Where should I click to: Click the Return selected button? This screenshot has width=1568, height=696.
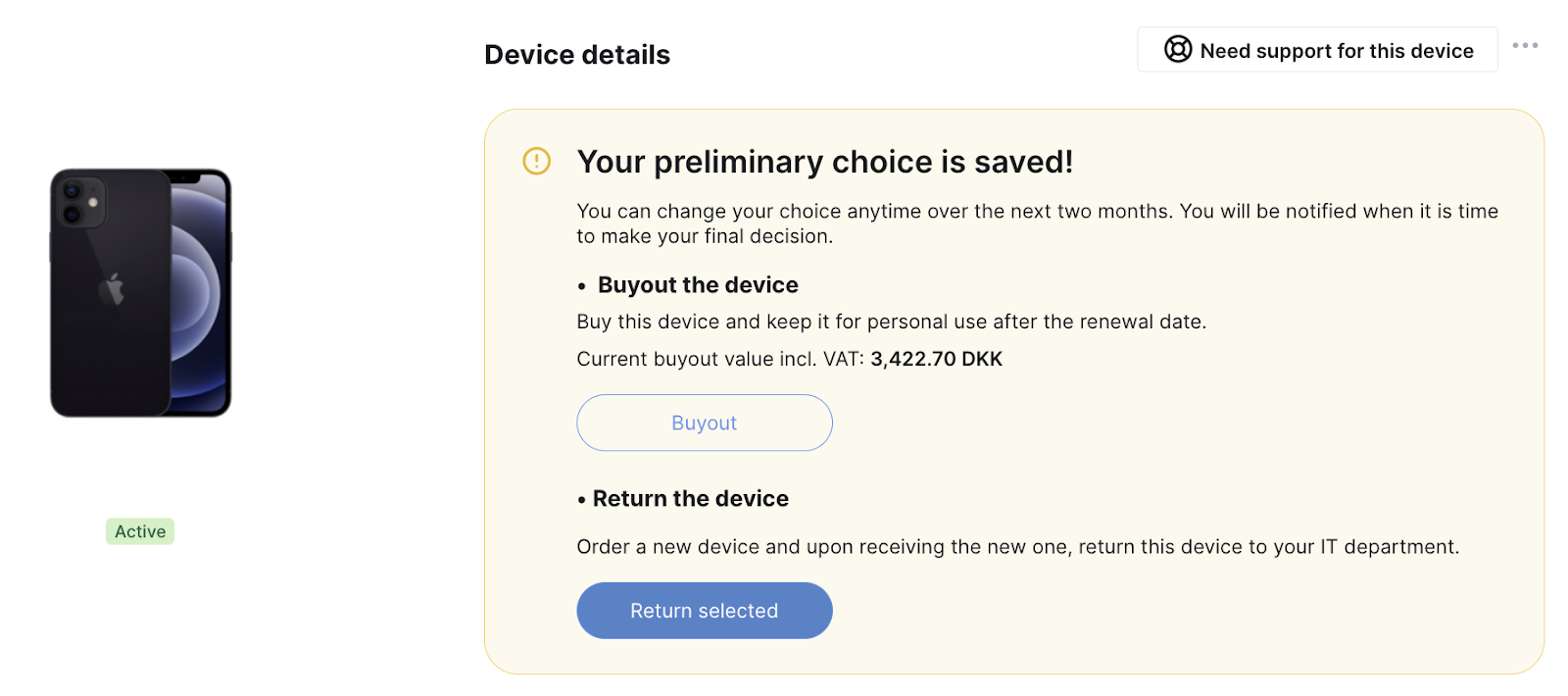click(704, 611)
